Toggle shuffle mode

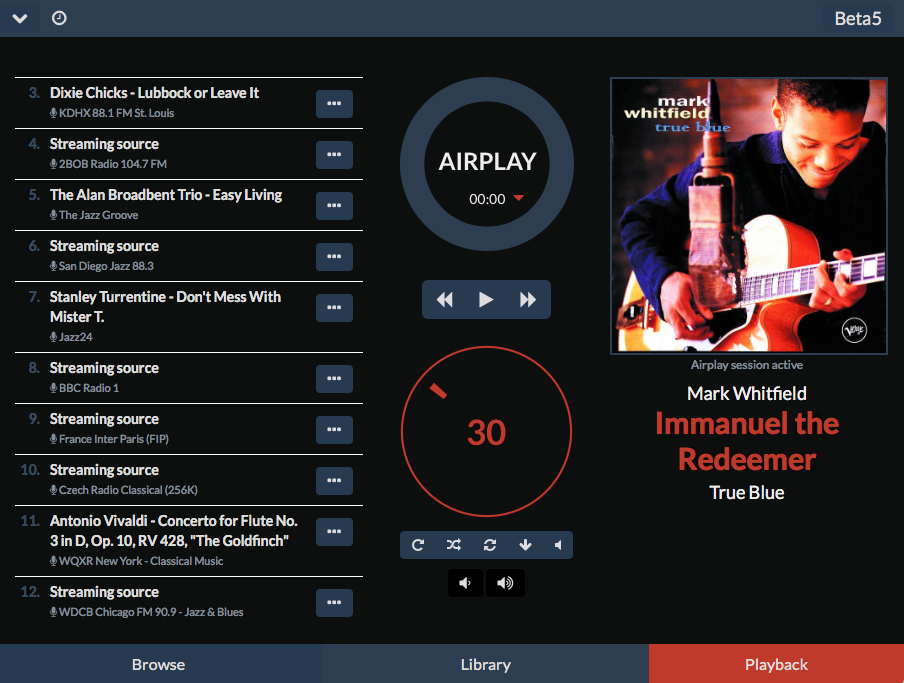[454, 545]
